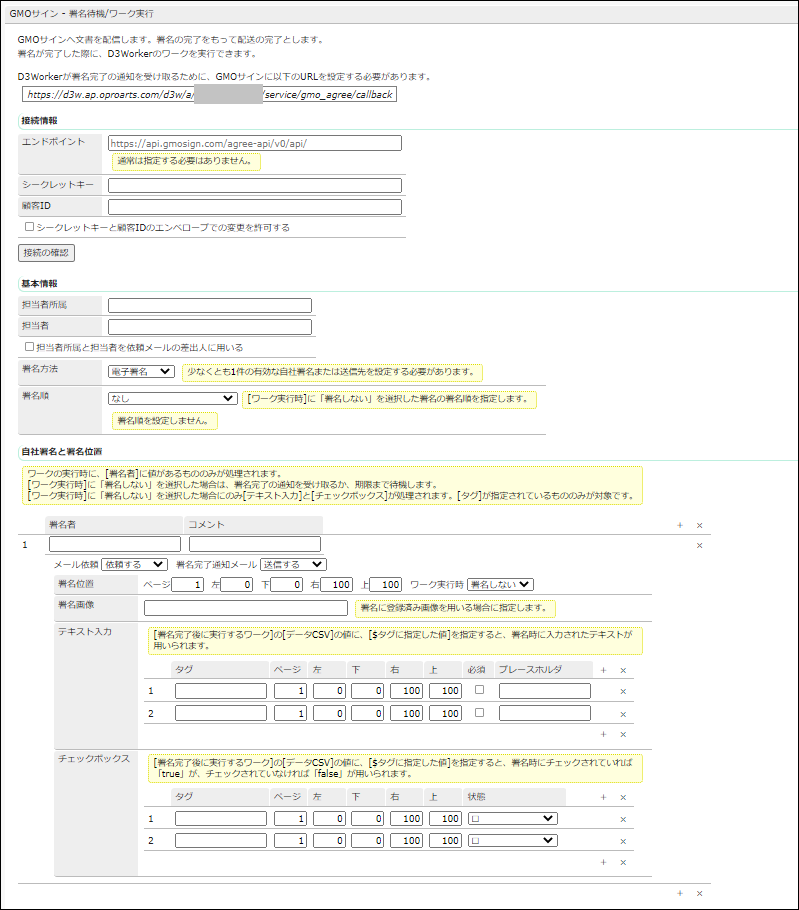Screen dimensions: 799x910
Task: Click the plus icon in the 署名者 header row
Action: click(680, 525)
